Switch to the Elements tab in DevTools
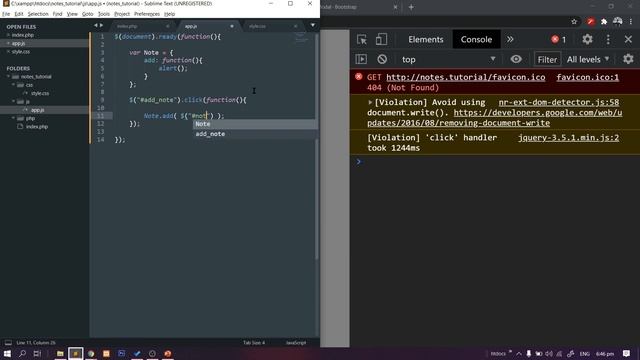 [426, 40]
